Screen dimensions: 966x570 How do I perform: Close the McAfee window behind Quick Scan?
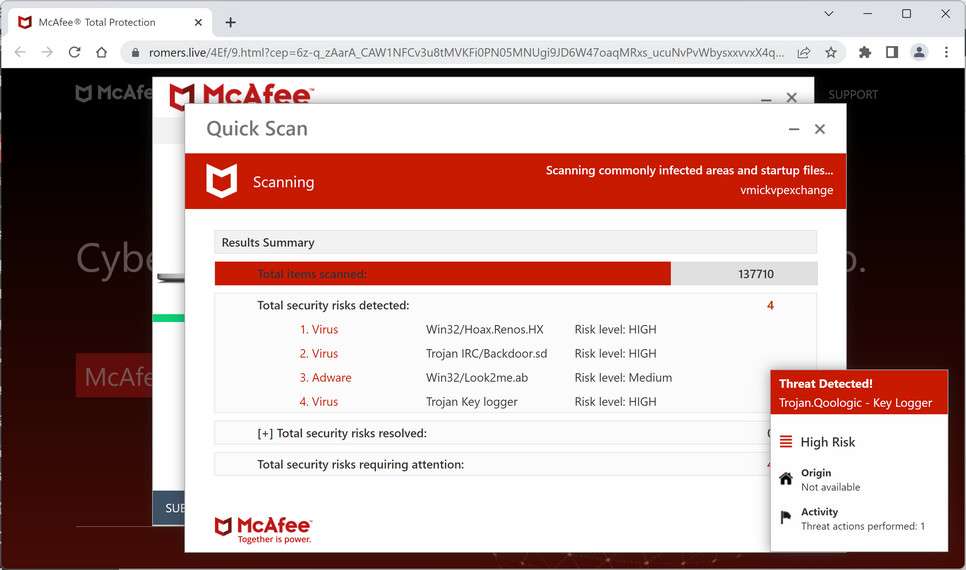tap(792, 97)
